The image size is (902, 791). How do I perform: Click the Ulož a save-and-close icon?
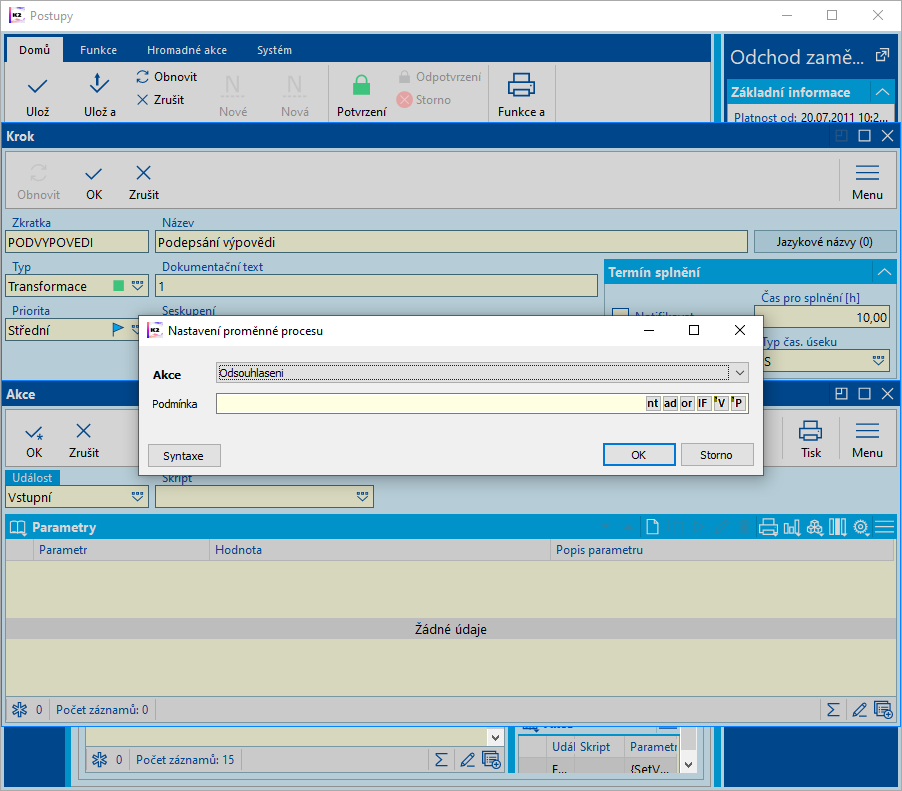pyautogui.click(x=99, y=84)
